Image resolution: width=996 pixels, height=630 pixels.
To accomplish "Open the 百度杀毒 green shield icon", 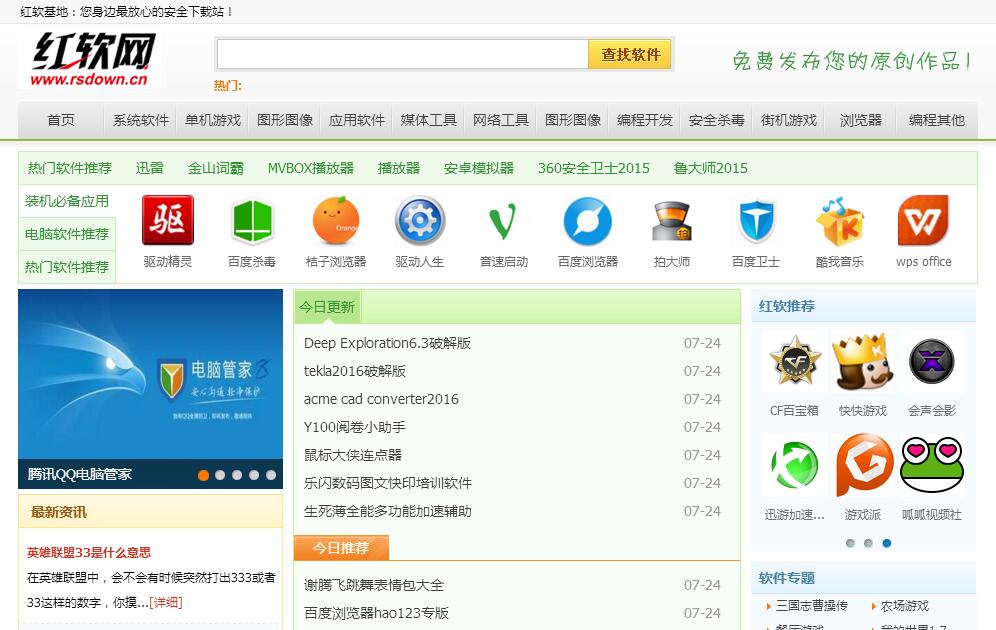I will click(x=252, y=221).
